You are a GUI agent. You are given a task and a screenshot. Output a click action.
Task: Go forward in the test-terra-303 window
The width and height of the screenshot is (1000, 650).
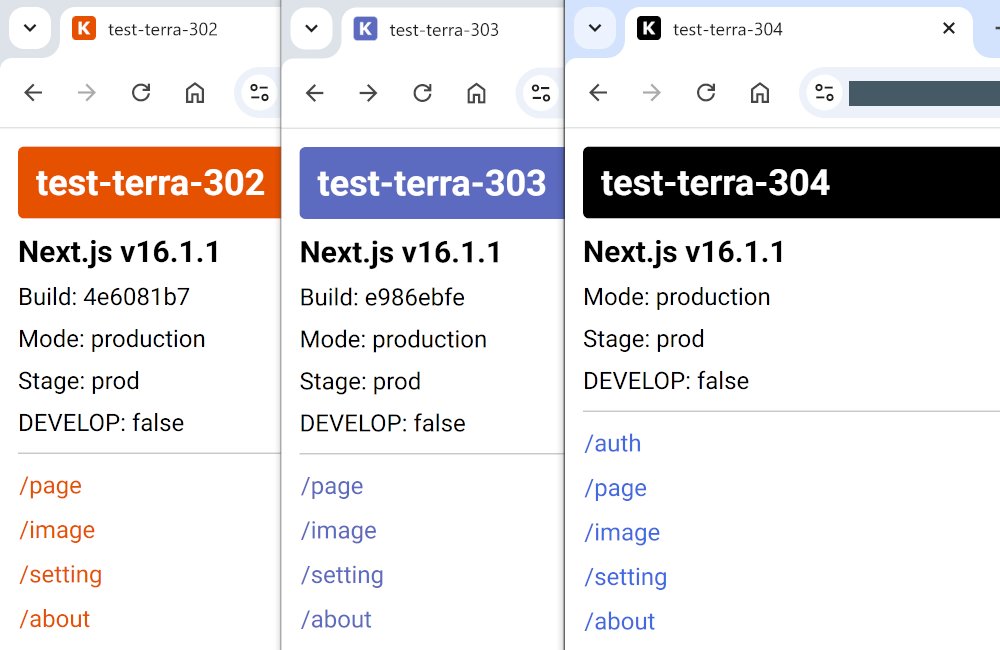click(x=368, y=93)
